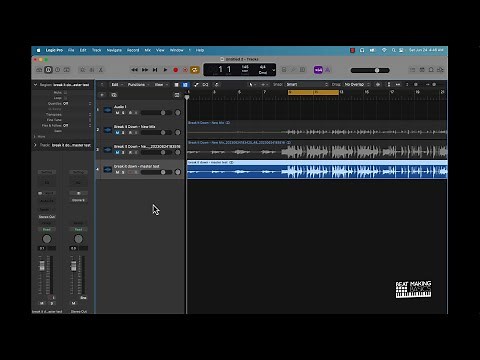Expand the Track inspector disclosure triangle
The image size is (480, 360).
click(35, 145)
